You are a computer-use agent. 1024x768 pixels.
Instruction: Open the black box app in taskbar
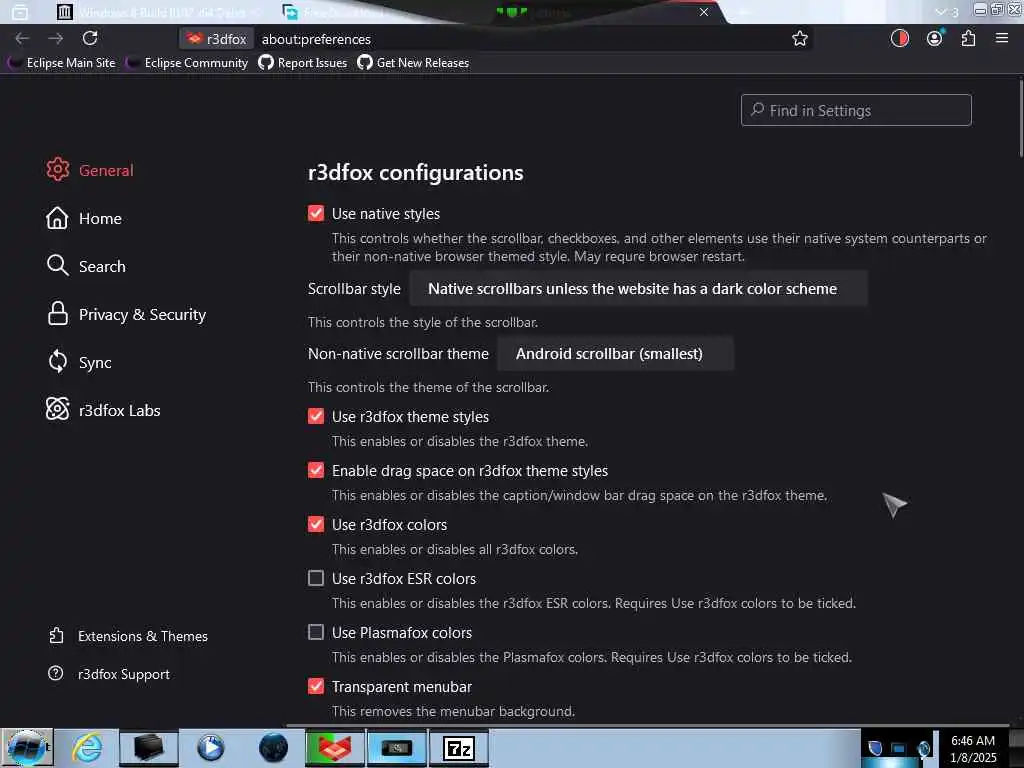click(148, 748)
